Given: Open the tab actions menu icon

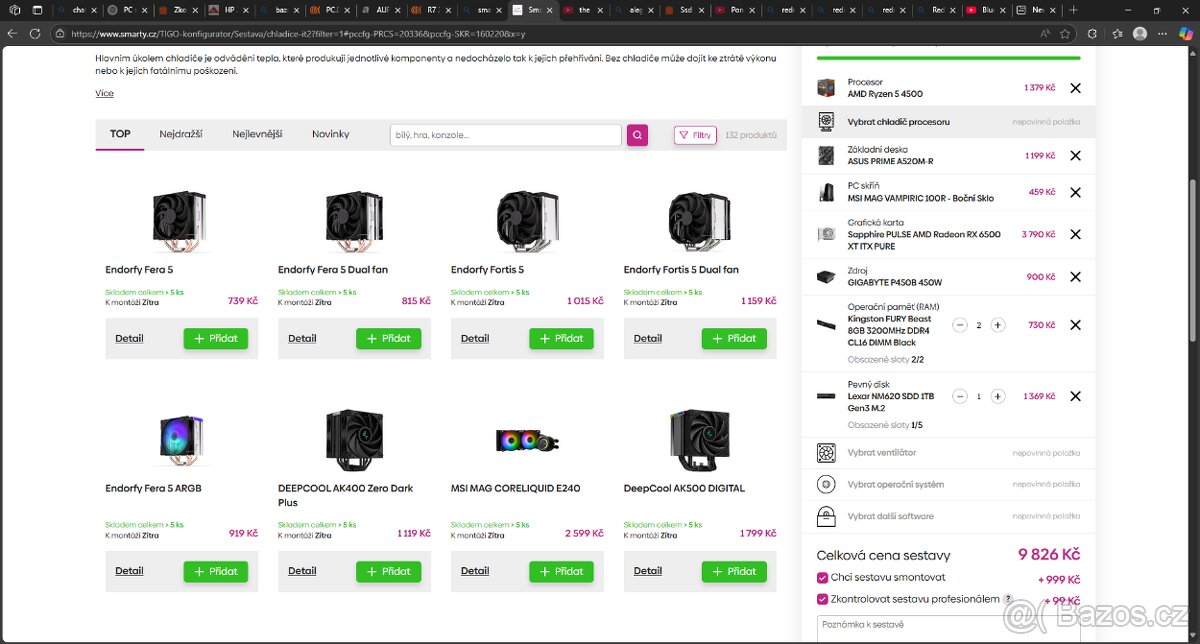Looking at the screenshot, I should 37,10.
